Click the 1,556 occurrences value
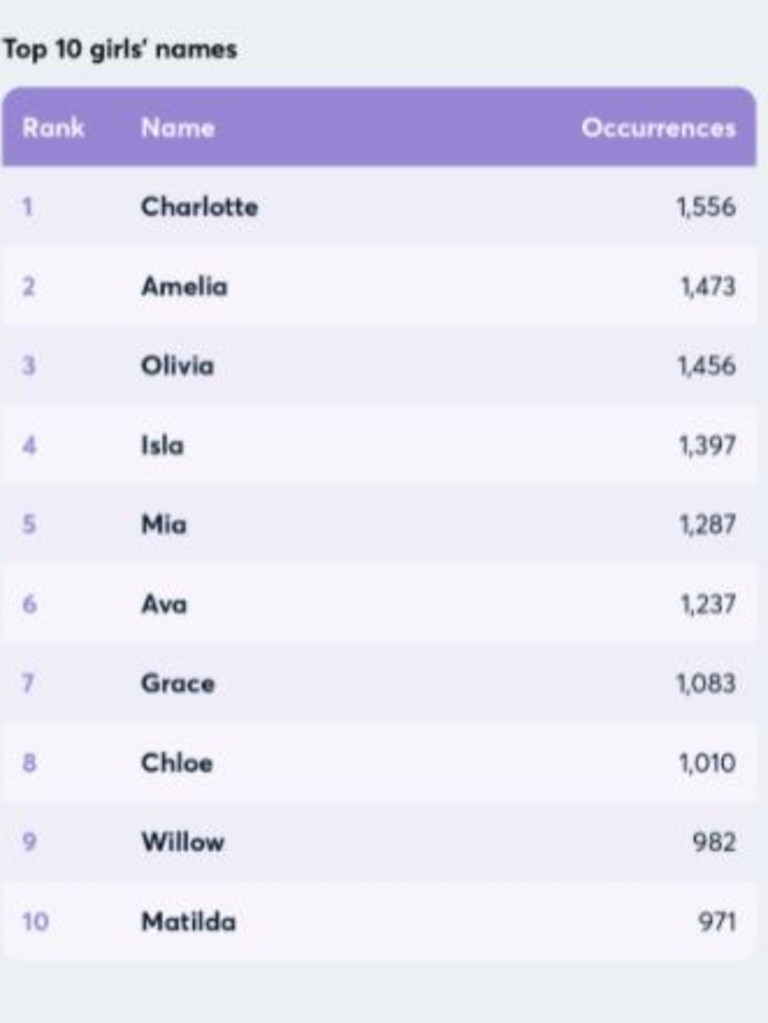 tap(706, 207)
